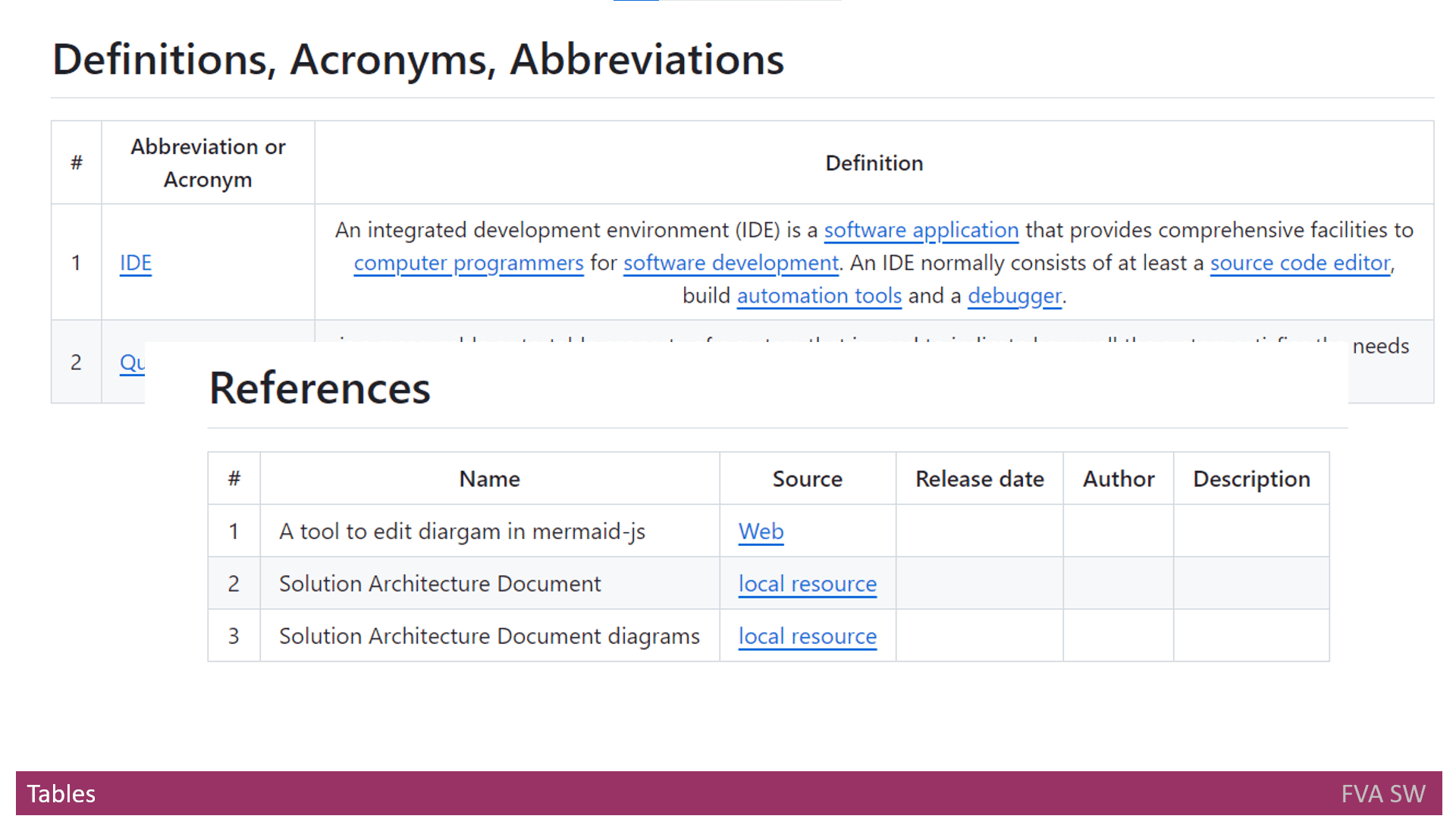Open the debugger link
This screenshot has width=1456, height=819.
point(1014,296)
